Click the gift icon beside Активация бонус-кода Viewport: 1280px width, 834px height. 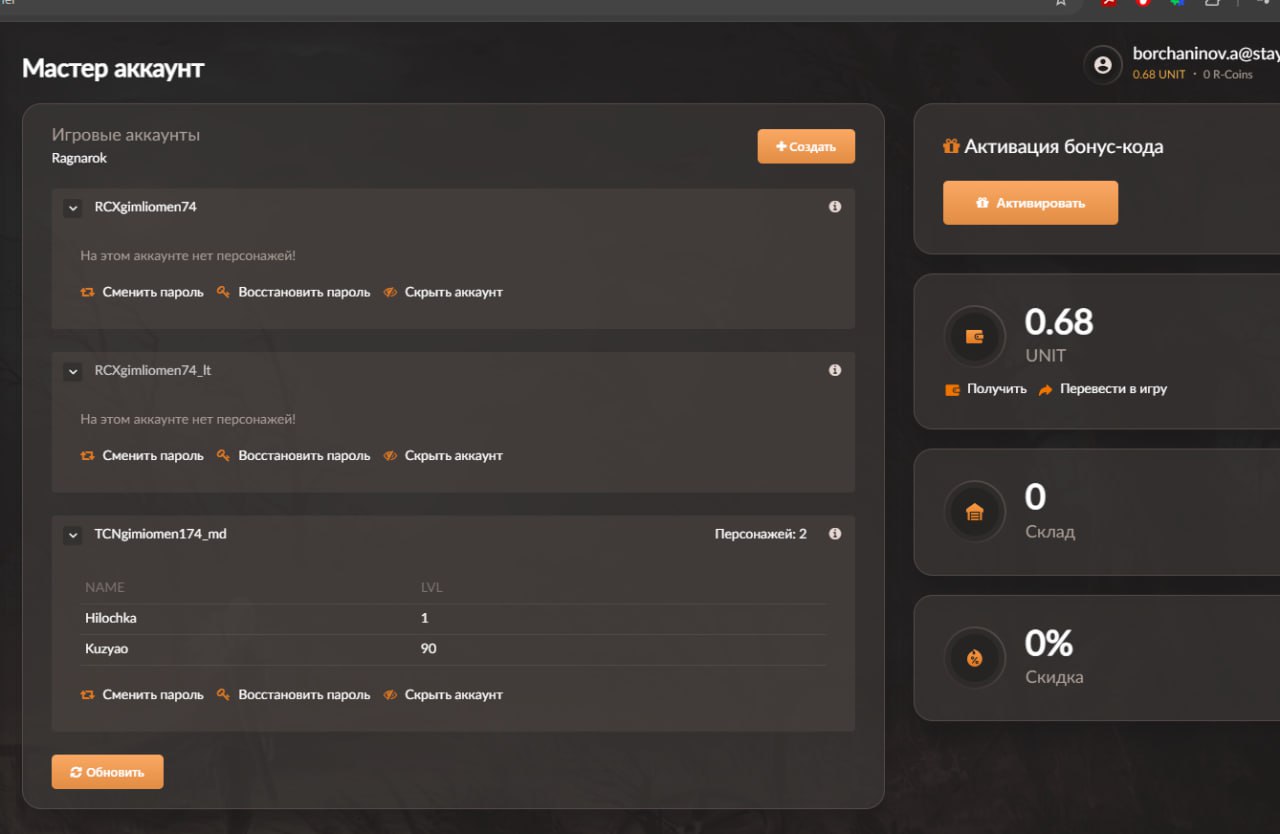tap(951, 147)
